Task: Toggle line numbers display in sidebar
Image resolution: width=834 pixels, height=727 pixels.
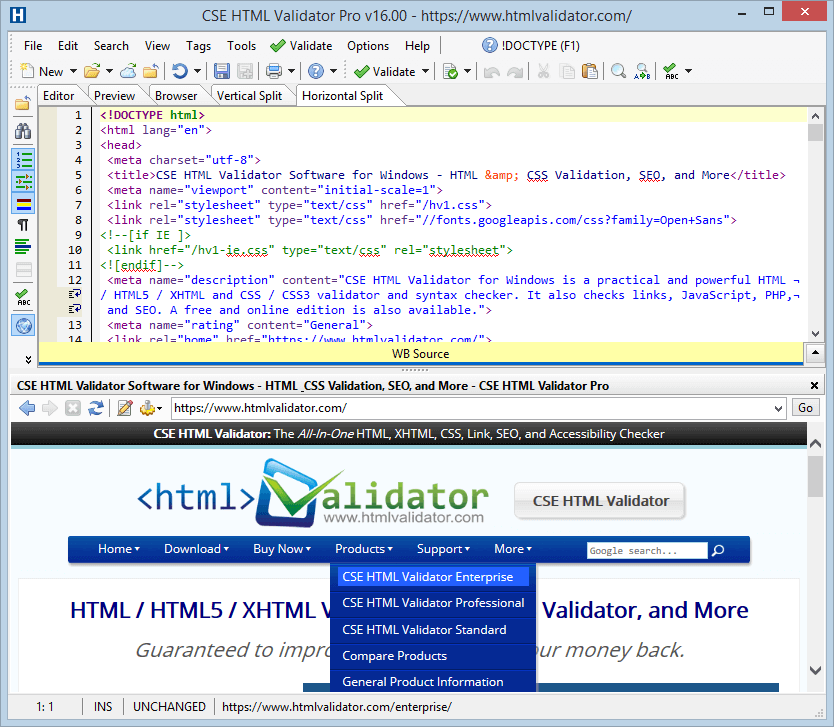Action: point(23,160)
